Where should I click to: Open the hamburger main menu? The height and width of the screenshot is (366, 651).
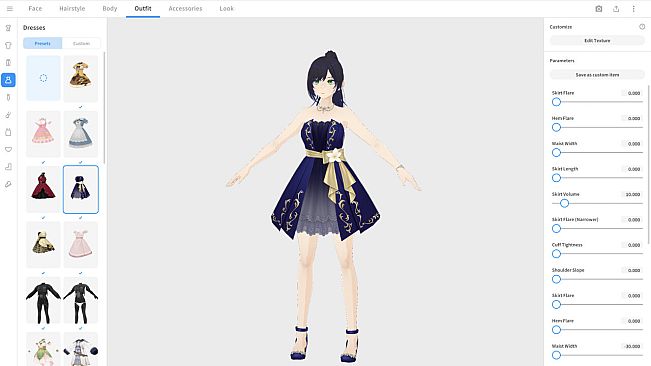[x=10, y=8]
